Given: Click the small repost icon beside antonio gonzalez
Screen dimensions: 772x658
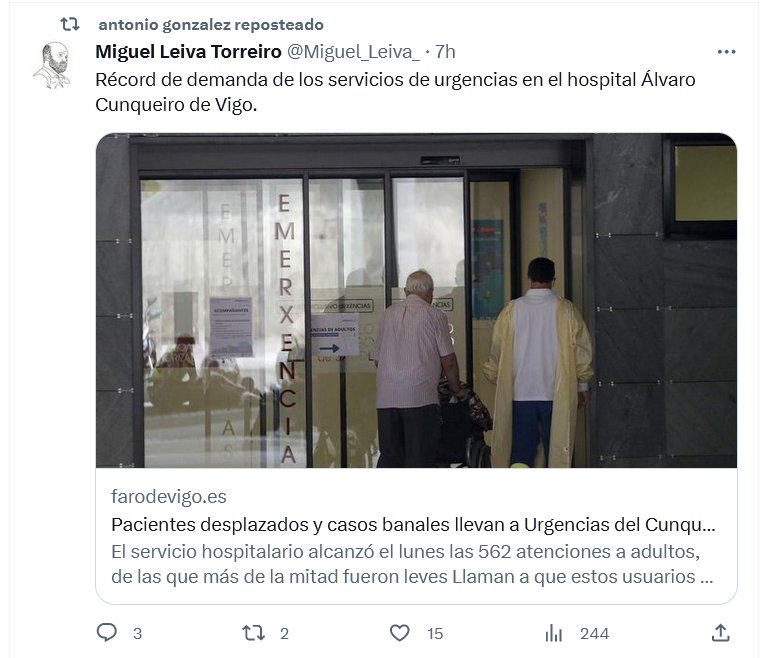Looking at the screenshot, I should (x=69, y=24).
